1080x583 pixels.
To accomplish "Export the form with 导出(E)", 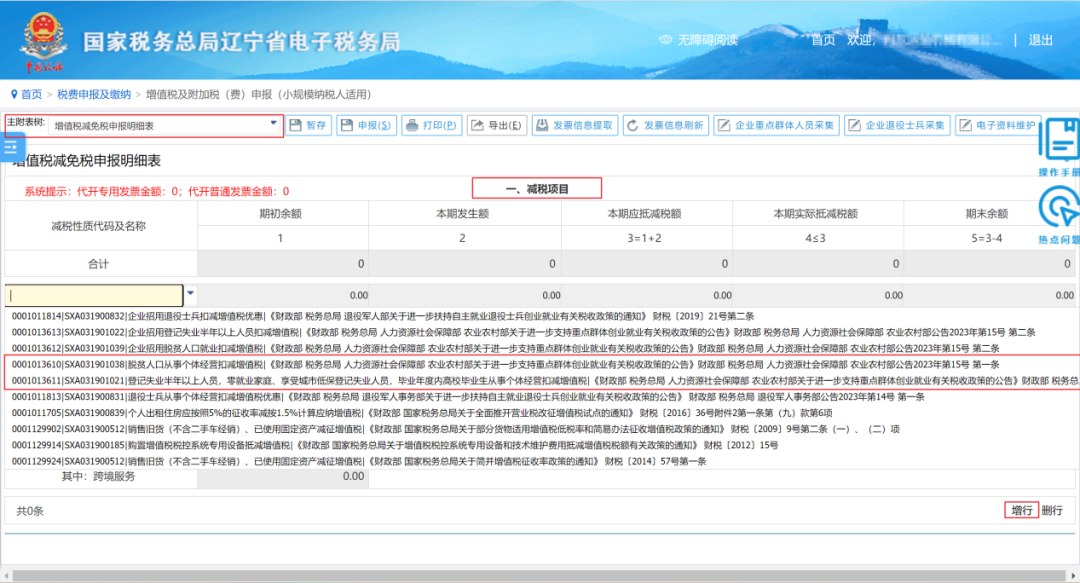I will coord(497,125).
